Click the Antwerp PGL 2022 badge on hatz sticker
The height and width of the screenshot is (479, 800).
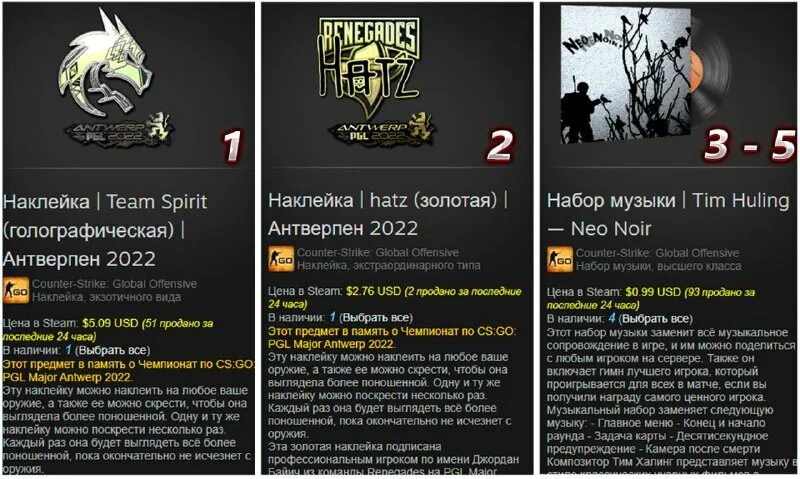point(383,131)
